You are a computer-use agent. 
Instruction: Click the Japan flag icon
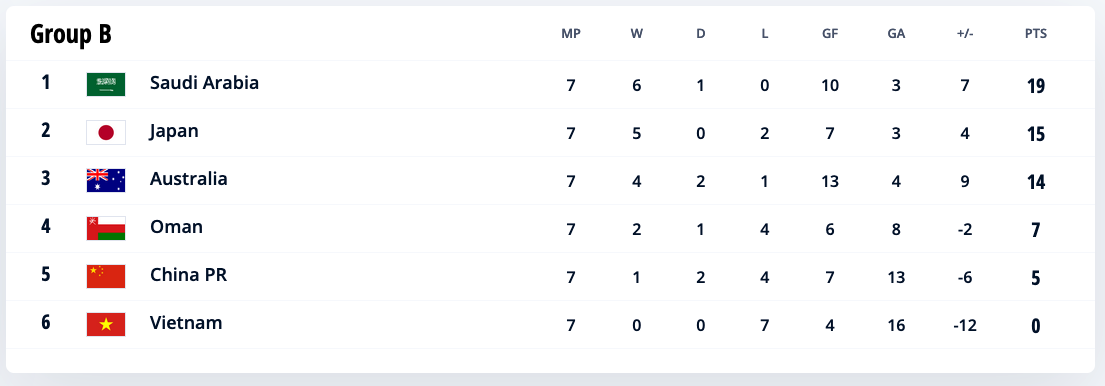106,132
